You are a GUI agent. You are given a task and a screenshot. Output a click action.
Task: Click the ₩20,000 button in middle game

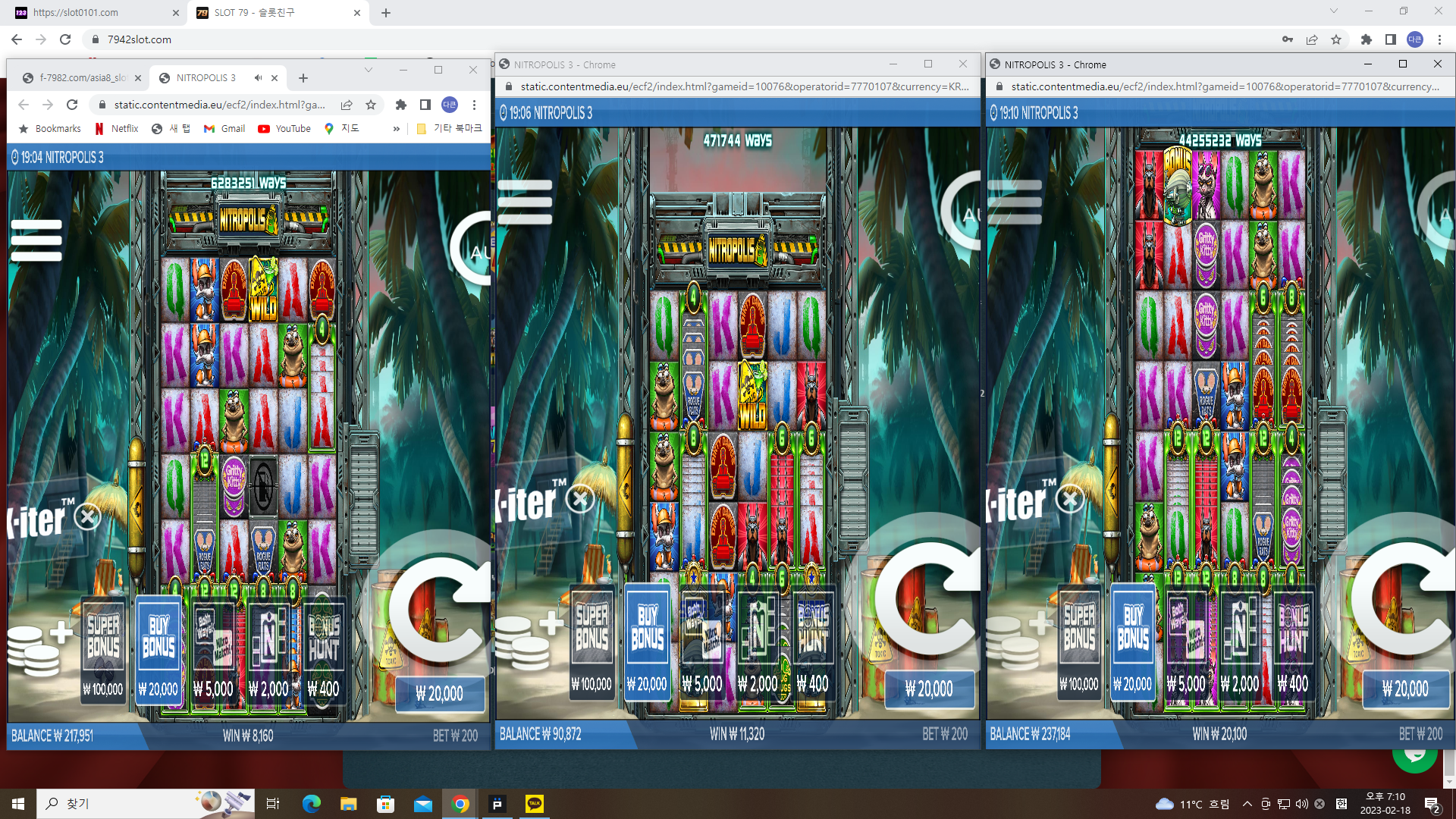[x=930, y=689]
